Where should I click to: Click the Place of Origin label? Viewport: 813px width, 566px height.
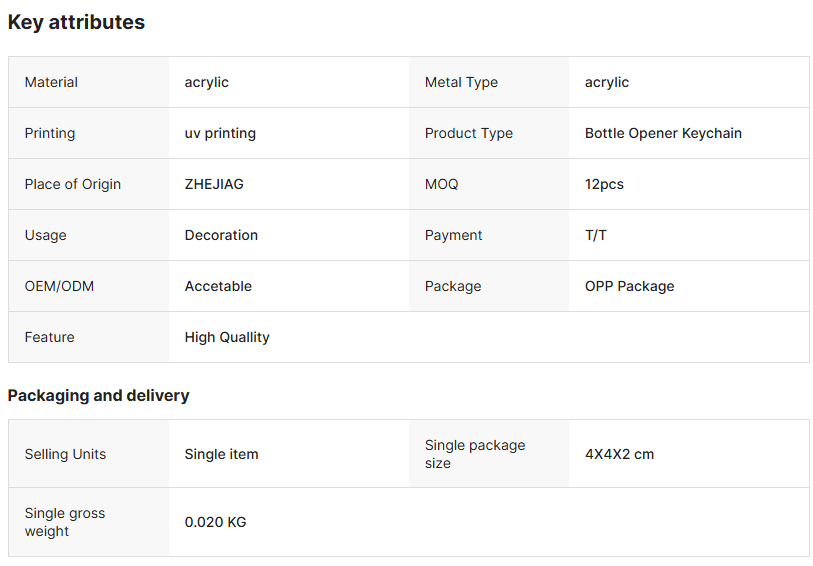point(72,184)
